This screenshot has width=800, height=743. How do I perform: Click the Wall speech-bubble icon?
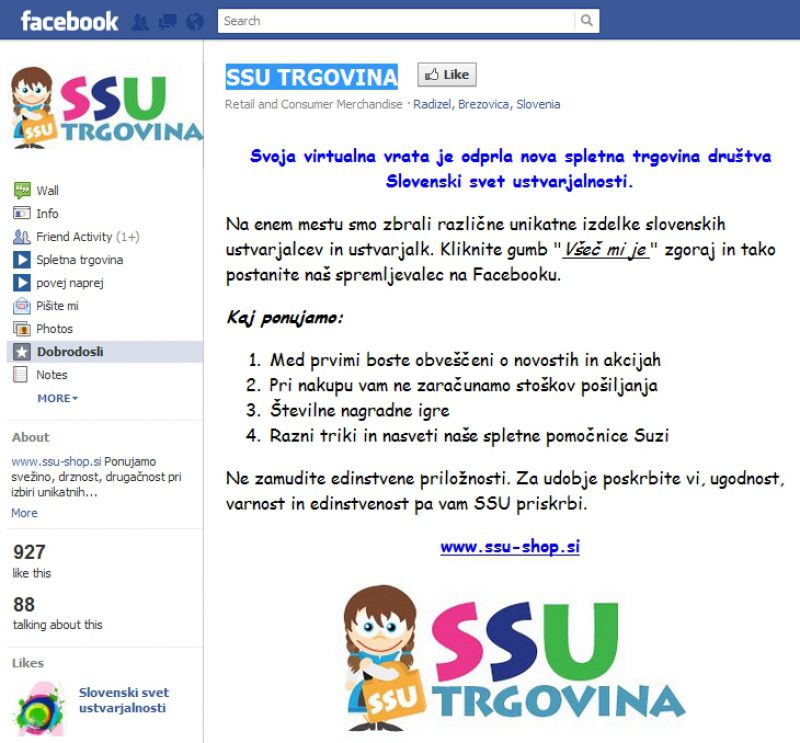pyautogui.click(x=21, y=190)
